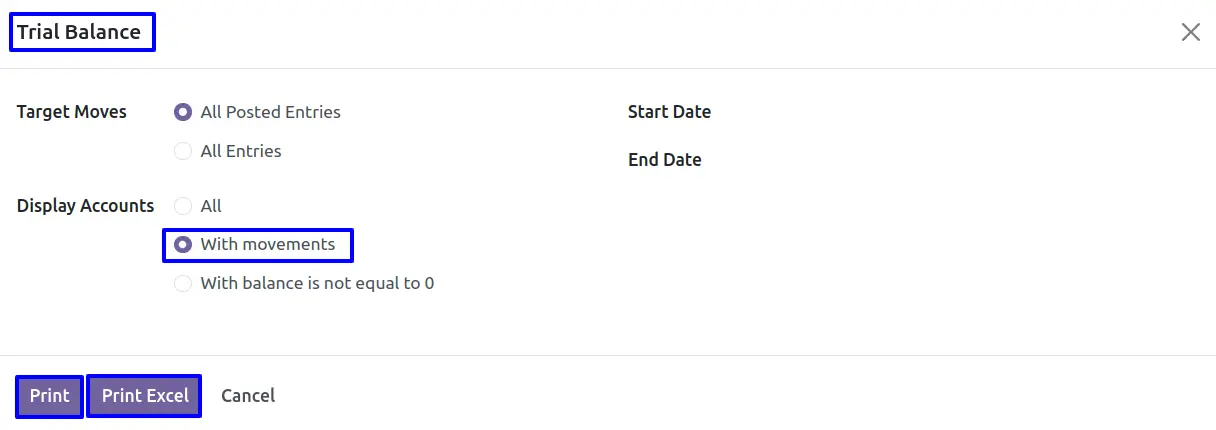Viewport: 1216px width, 430px height.
Task: Close the Trial Balance dialog
Action: point(1190,32)
